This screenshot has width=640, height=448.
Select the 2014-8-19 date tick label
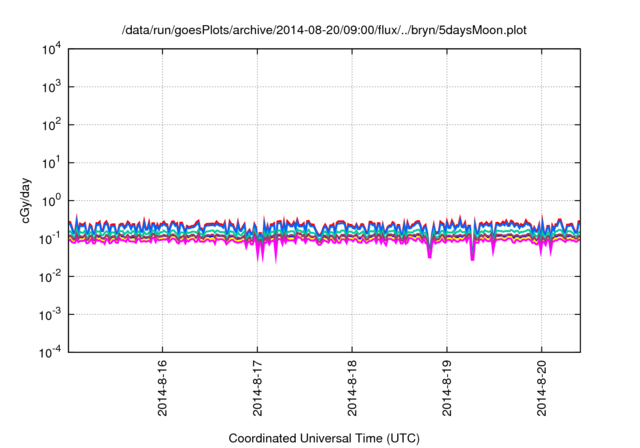click(x=446, y=387)
